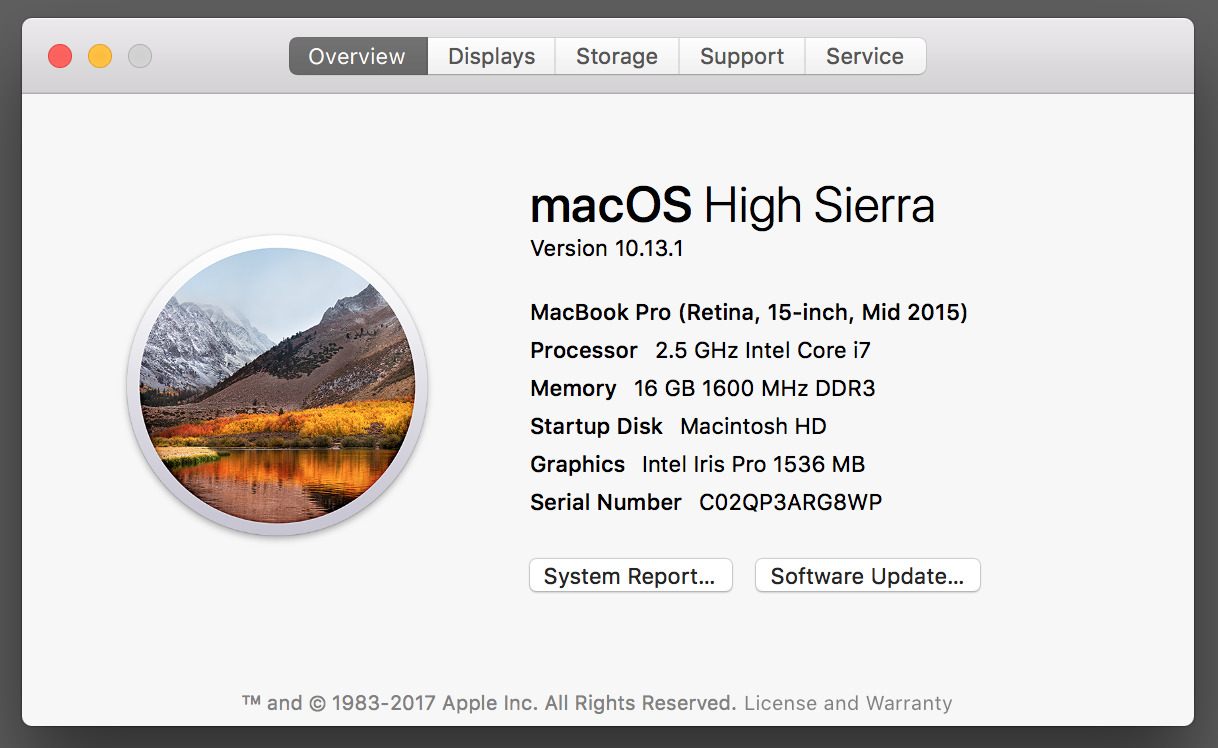Image resolution: width=1218 pixels, height=748 pixels.
Task: Click the System Report button
Action: (630, 576)
